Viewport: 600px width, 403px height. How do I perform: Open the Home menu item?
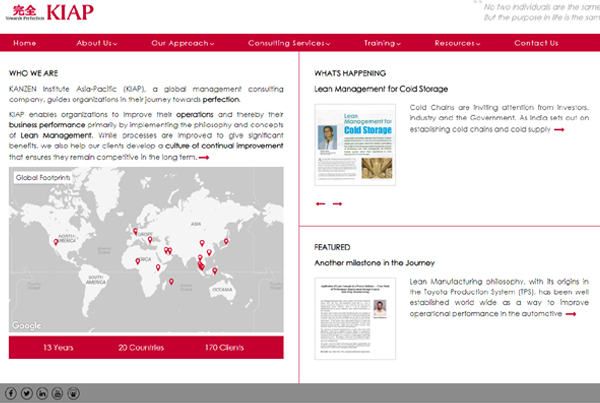click(24, 43)
